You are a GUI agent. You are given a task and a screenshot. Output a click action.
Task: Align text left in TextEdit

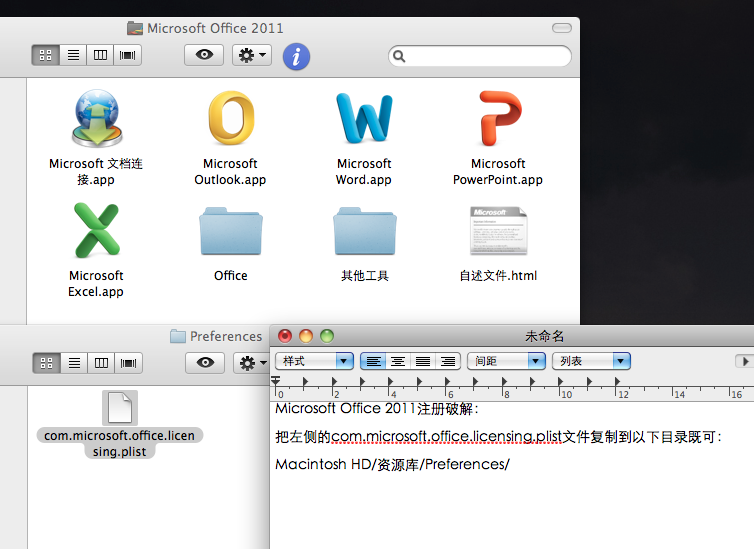click(x=374, y=361)
